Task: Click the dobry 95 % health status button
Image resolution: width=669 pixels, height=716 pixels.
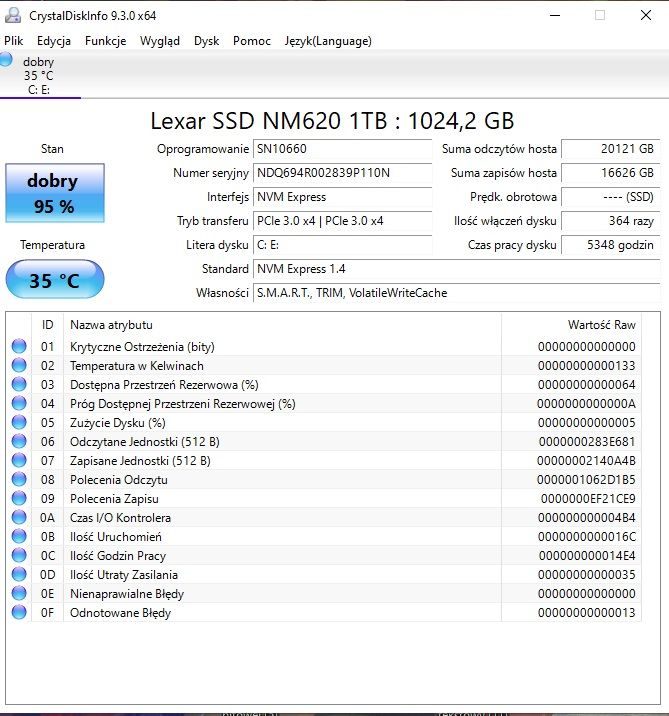Action: pos(55,193)
